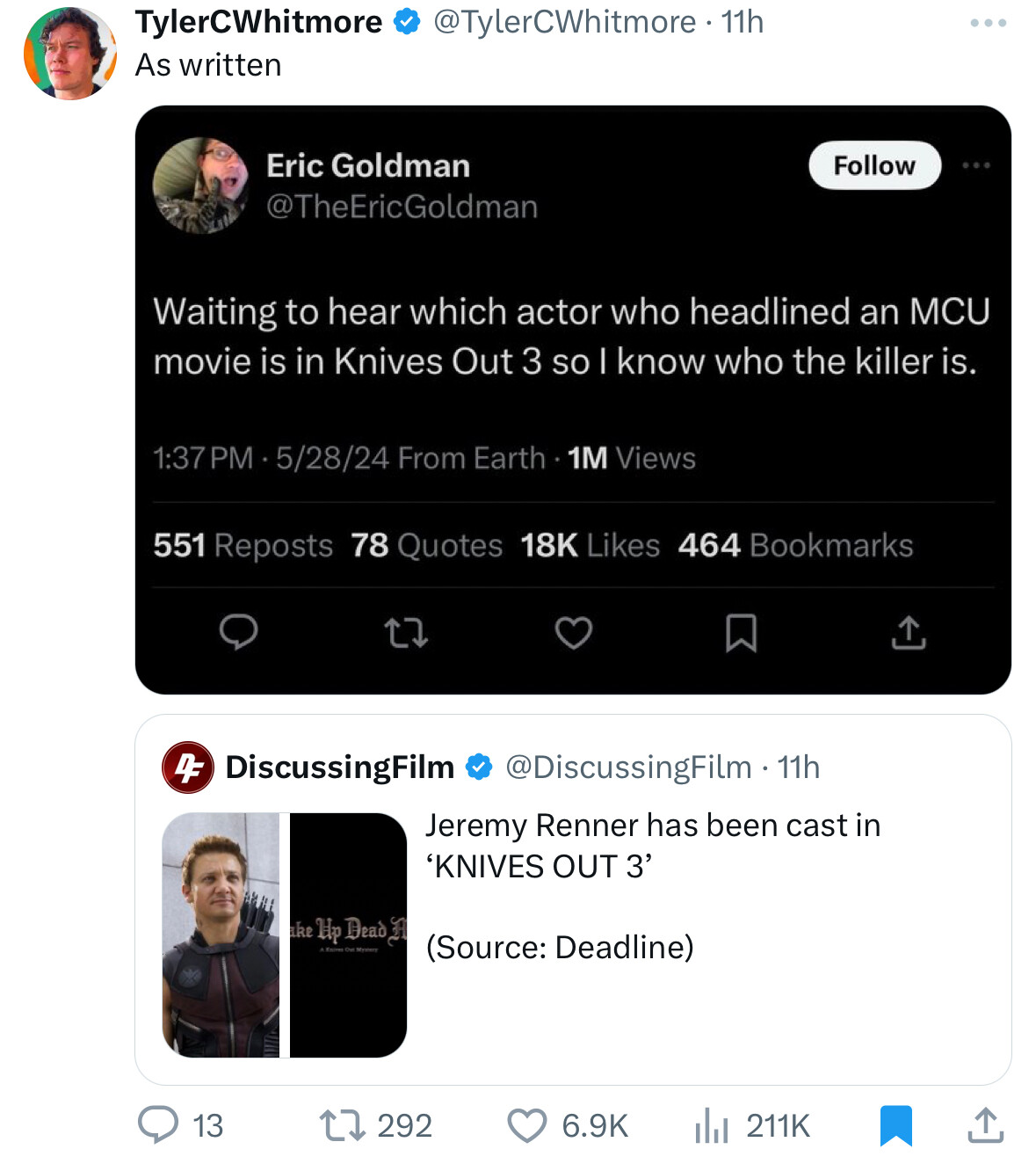Open Eric Goldman tweet's three-dot menu

pyautogui.click(x=975, y=165)
